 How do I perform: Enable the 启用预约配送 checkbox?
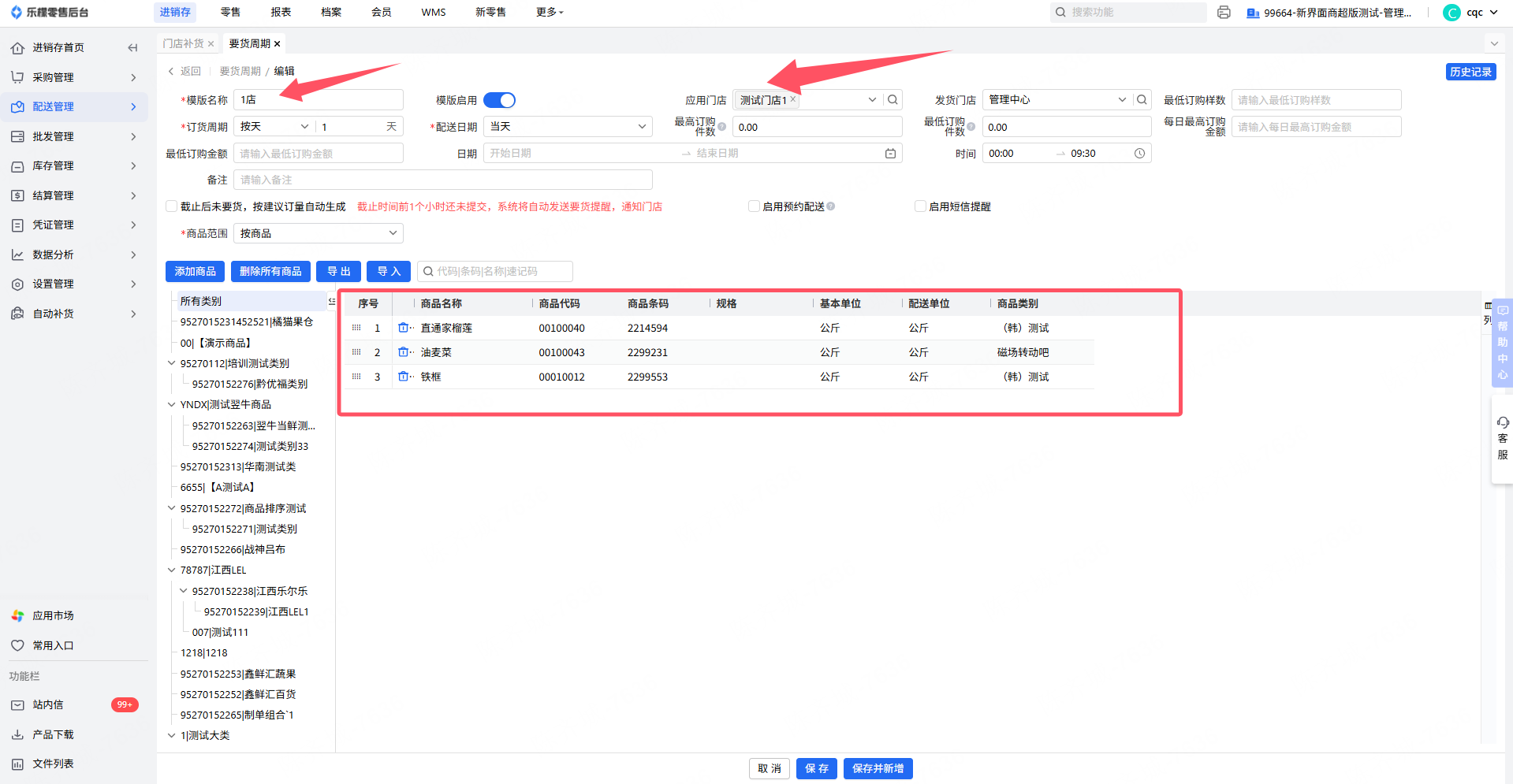coord(754,206)
